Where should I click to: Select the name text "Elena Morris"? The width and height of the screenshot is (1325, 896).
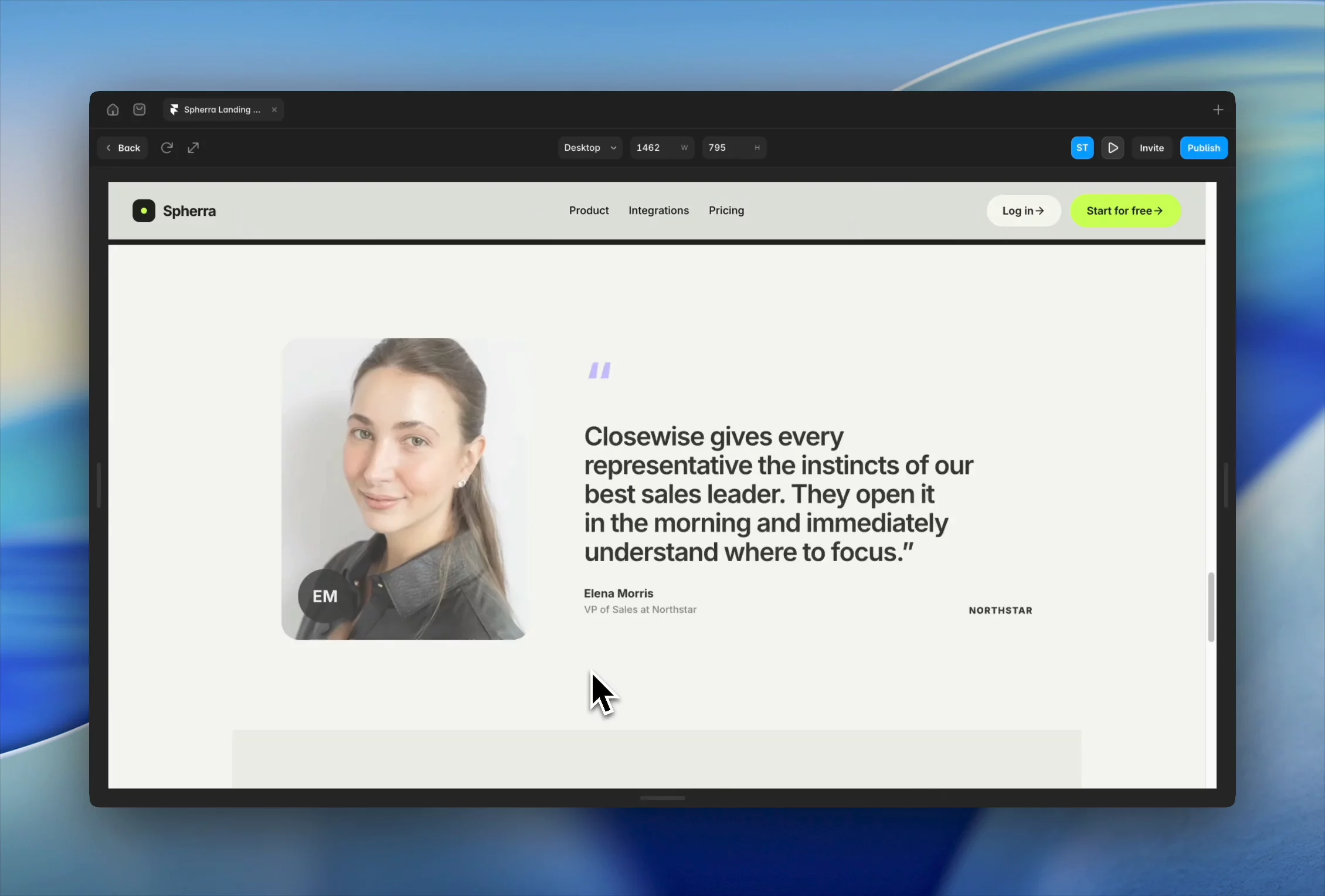click(x=618, y=593)
